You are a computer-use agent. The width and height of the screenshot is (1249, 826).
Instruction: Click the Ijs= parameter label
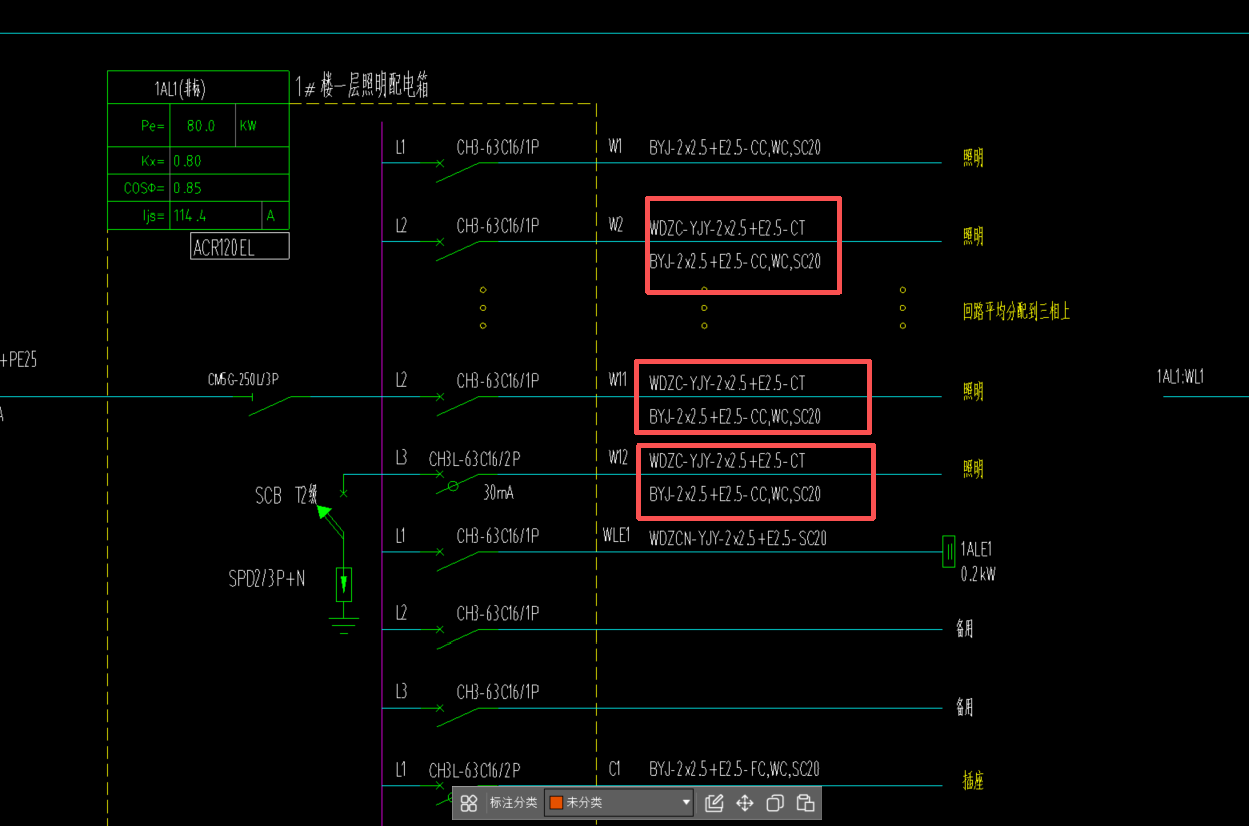[x=152, y=215]
